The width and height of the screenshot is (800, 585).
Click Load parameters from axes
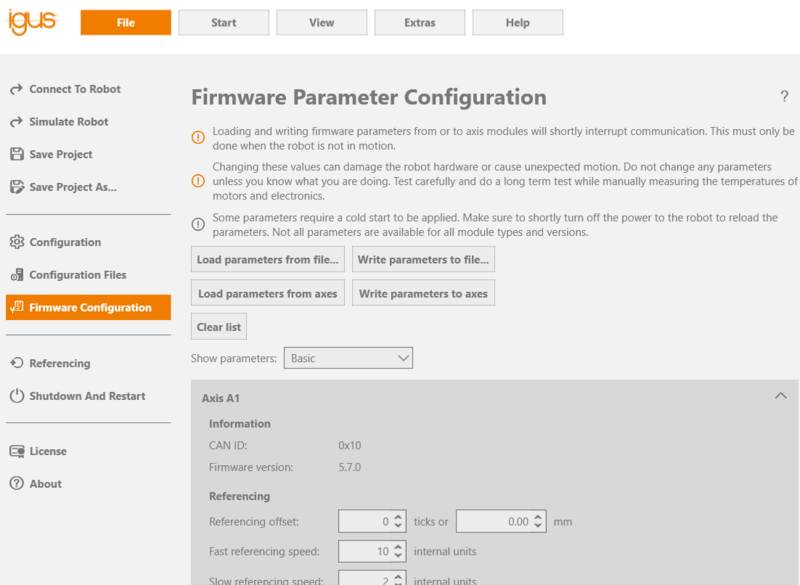point(268,293)
